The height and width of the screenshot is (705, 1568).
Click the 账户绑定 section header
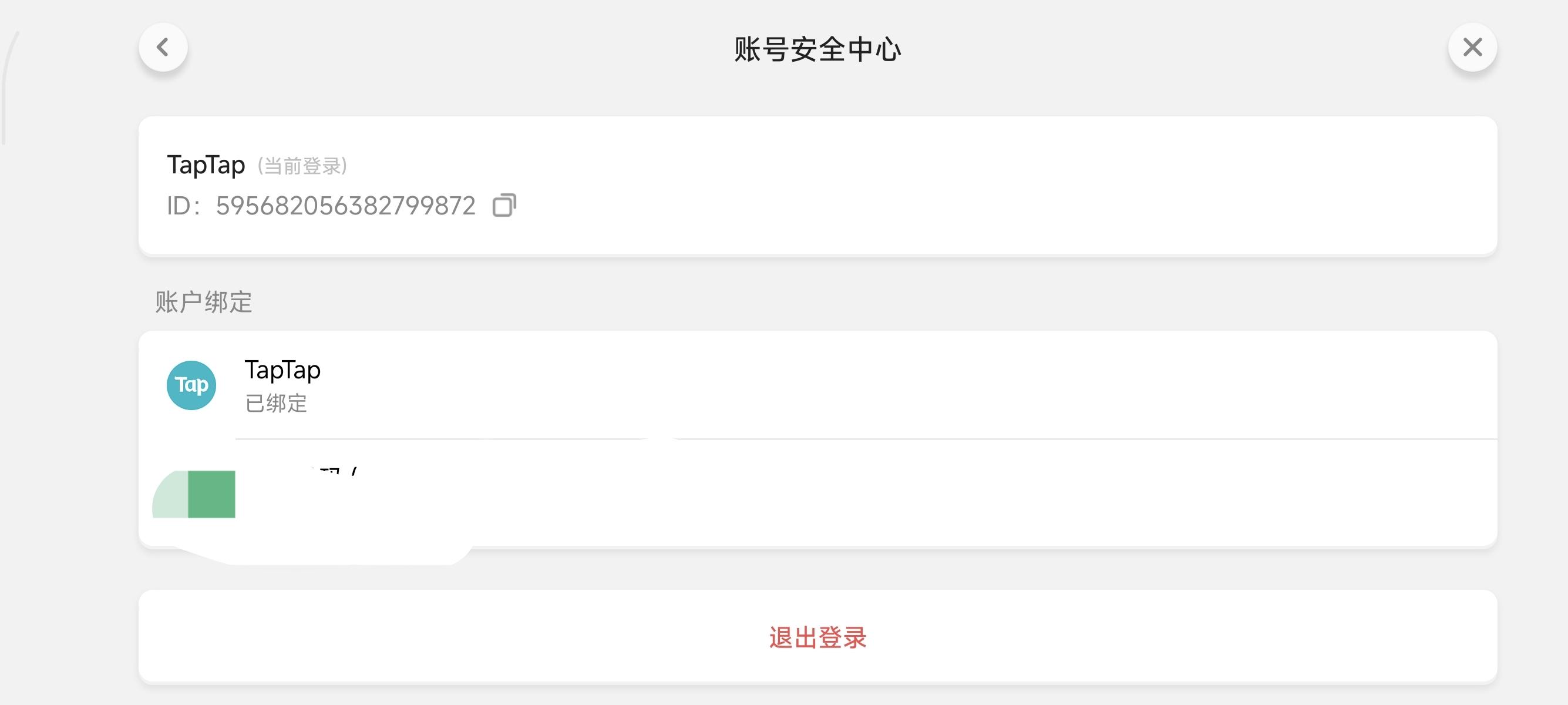click(203, 302)
